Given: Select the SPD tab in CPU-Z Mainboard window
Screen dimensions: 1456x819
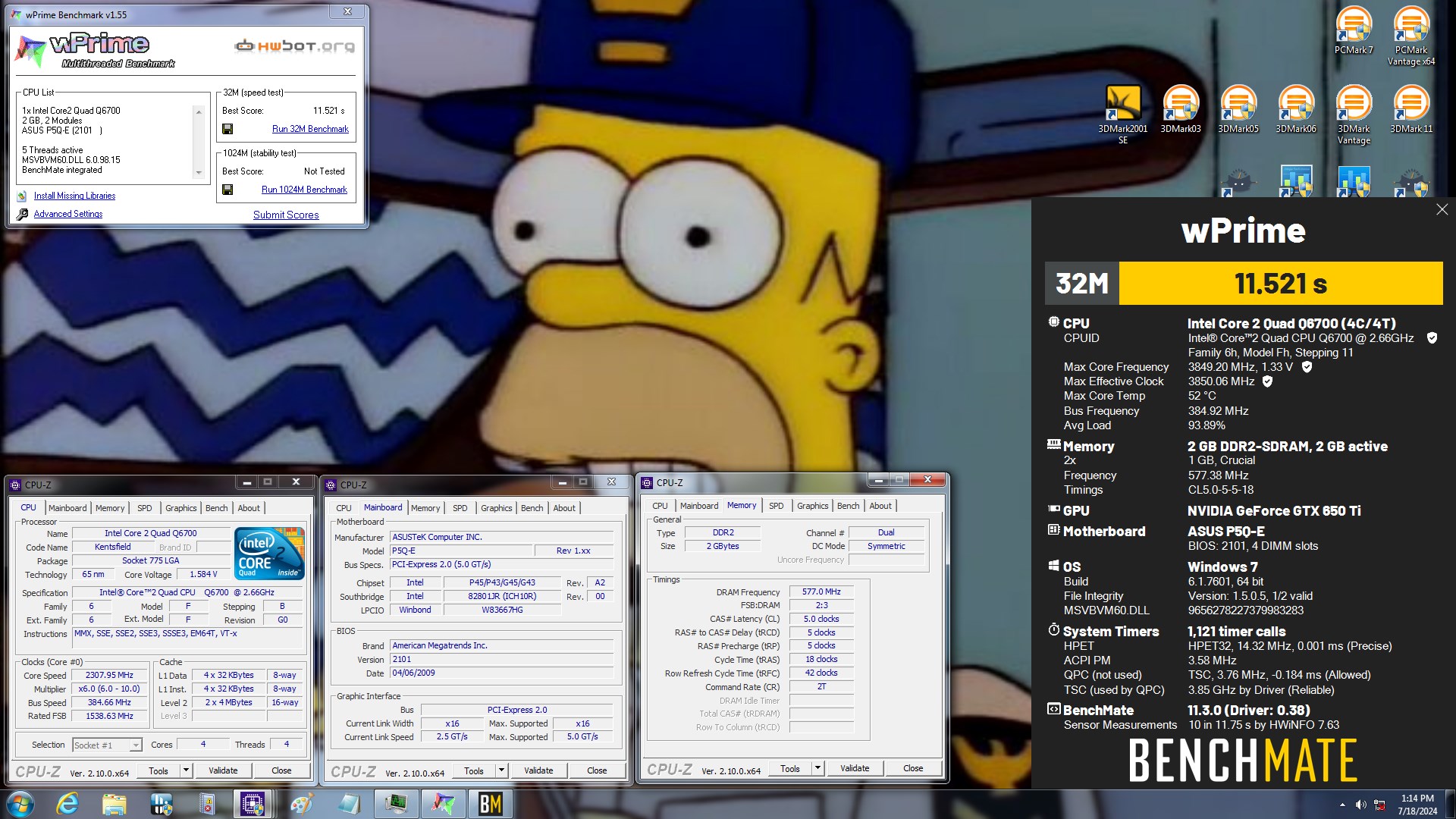Looking at the screenshot, I should 460,508.
